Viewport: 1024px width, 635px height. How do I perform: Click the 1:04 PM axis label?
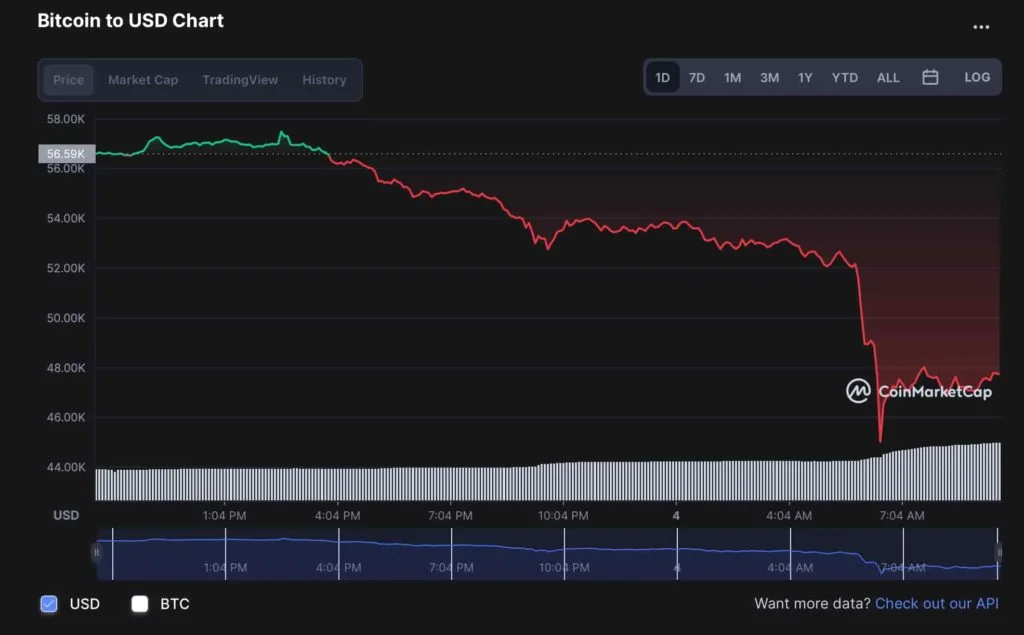coord(224,515)
